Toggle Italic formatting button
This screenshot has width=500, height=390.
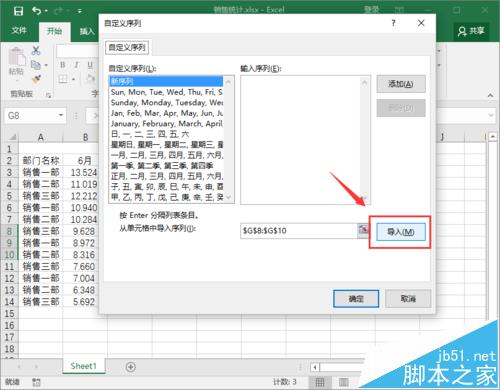click(76, 65)
